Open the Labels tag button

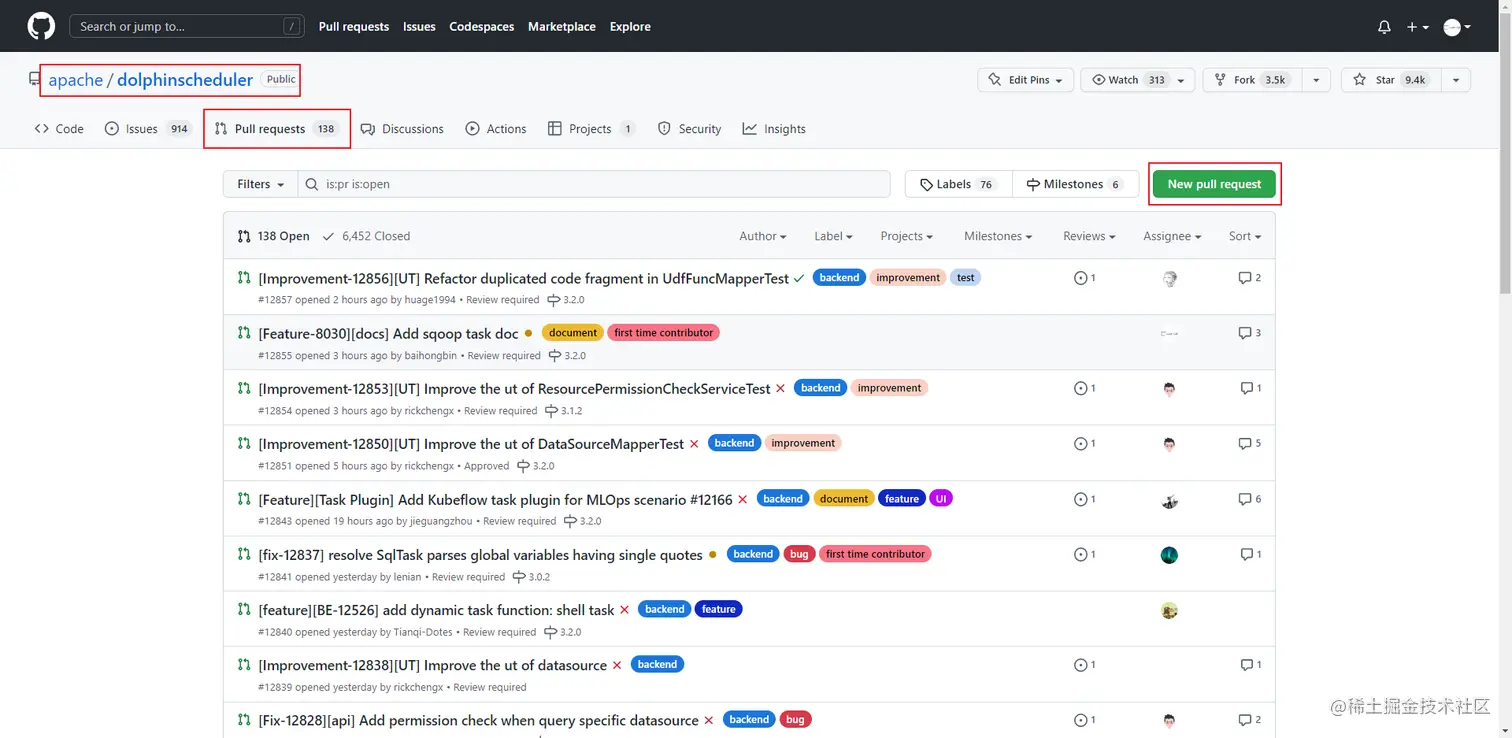tap(957, 184)
